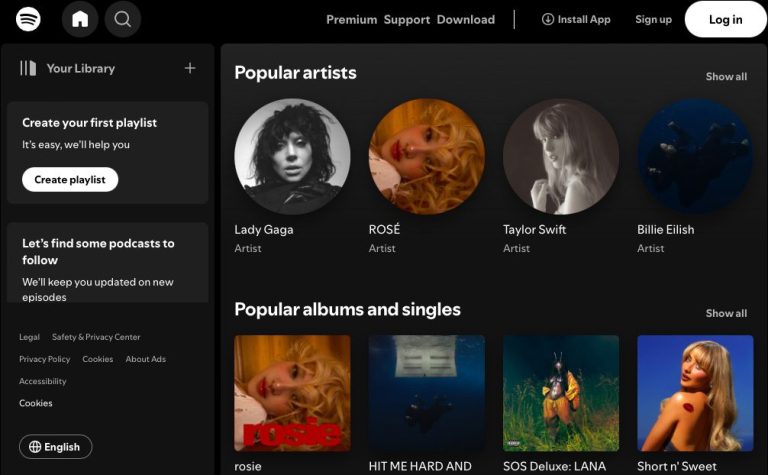The width and height of the screenshot is (768, 475).
Task: Go to Home via house icon
Action: (x=80, y=19)
